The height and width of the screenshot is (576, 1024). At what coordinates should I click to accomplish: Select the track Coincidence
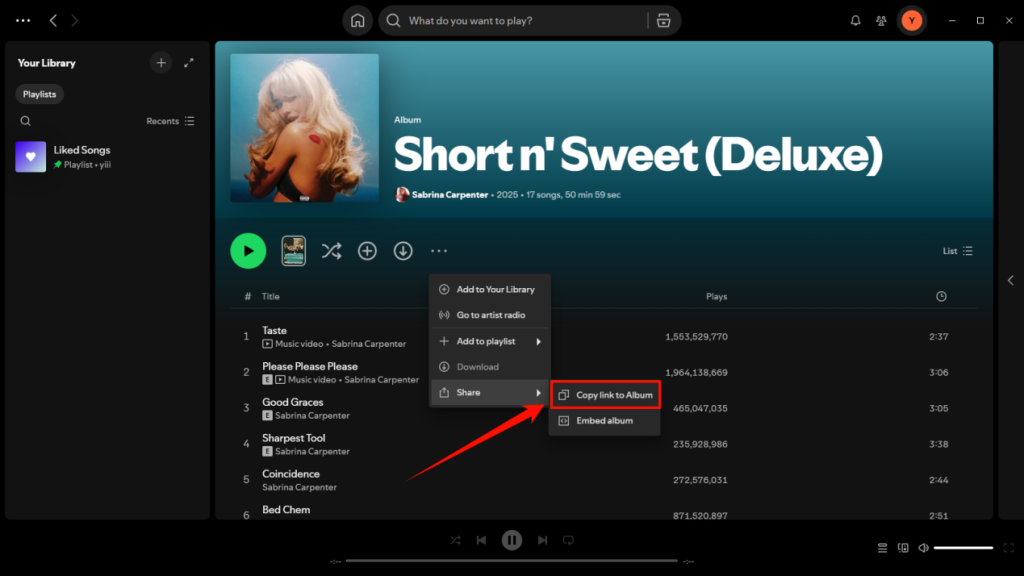(x=291, y=474)
